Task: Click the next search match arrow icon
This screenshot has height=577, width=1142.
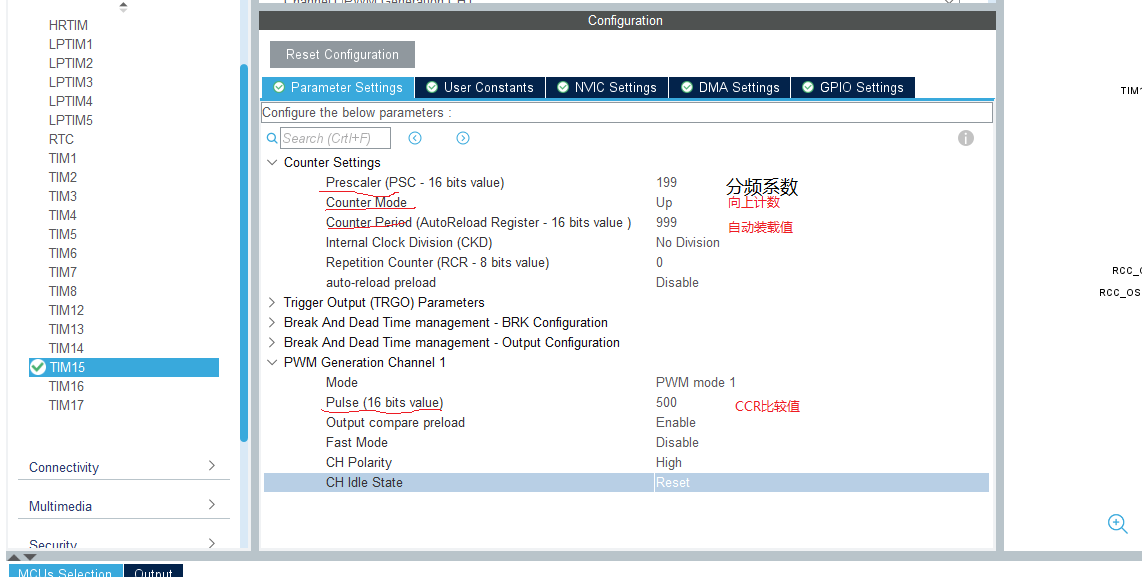Action: [462, 137]
